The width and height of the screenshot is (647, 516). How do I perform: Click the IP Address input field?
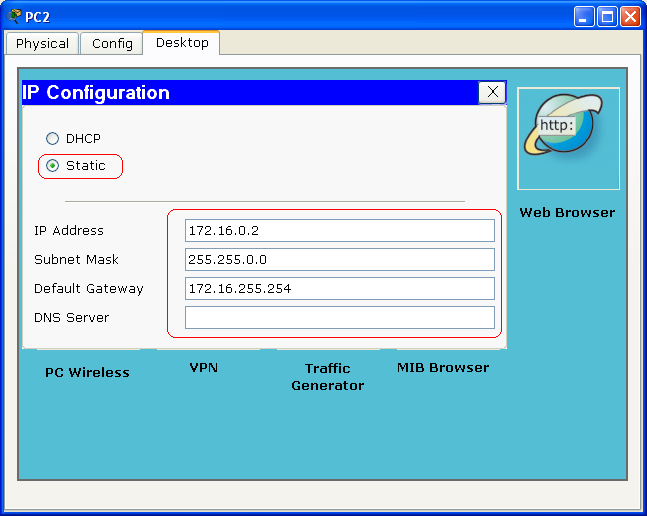(x=340, y=231)
